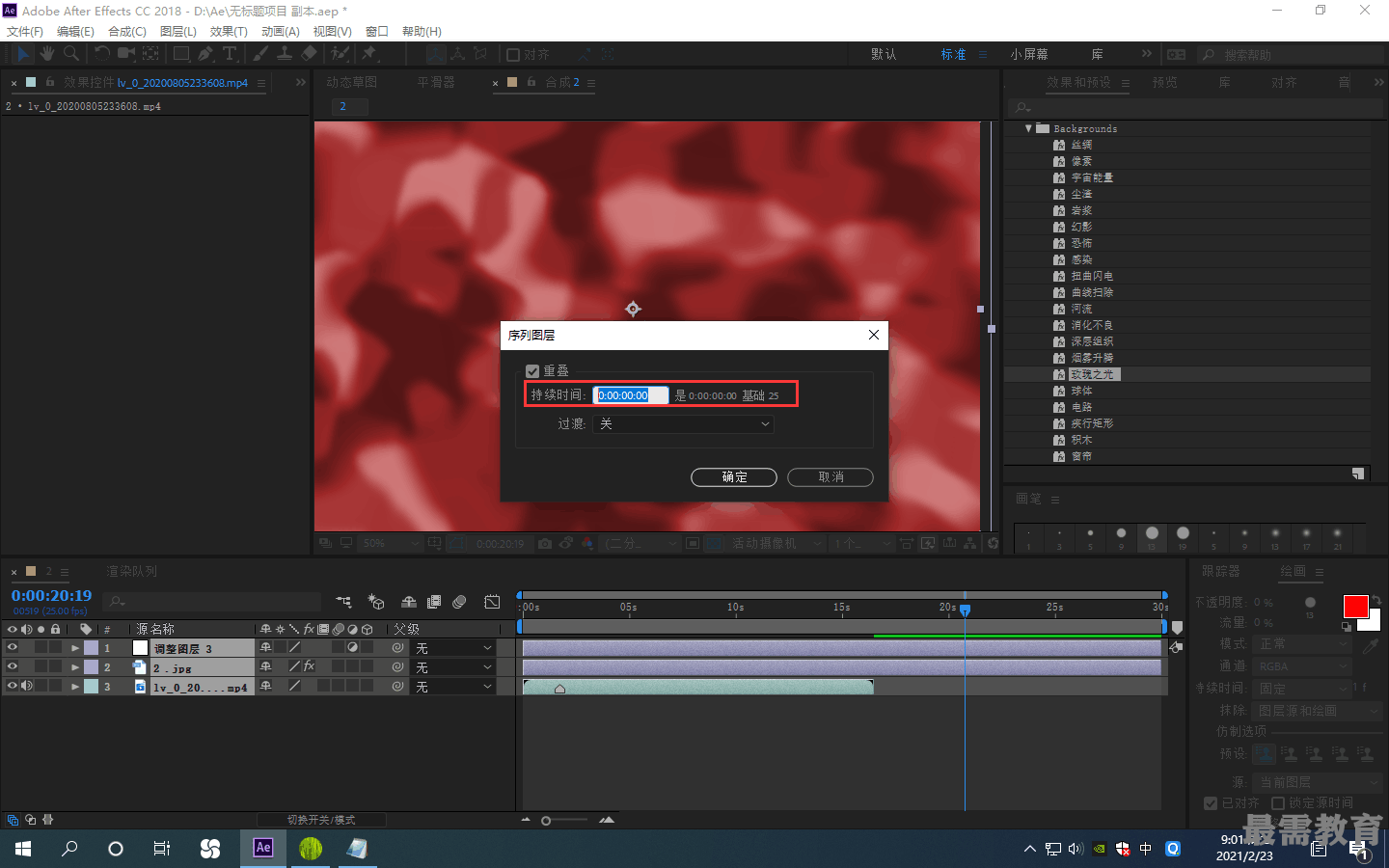Uncheck the 重叠 overlap checkbox
Screen dimensions: 1389x868
(532, 371)
